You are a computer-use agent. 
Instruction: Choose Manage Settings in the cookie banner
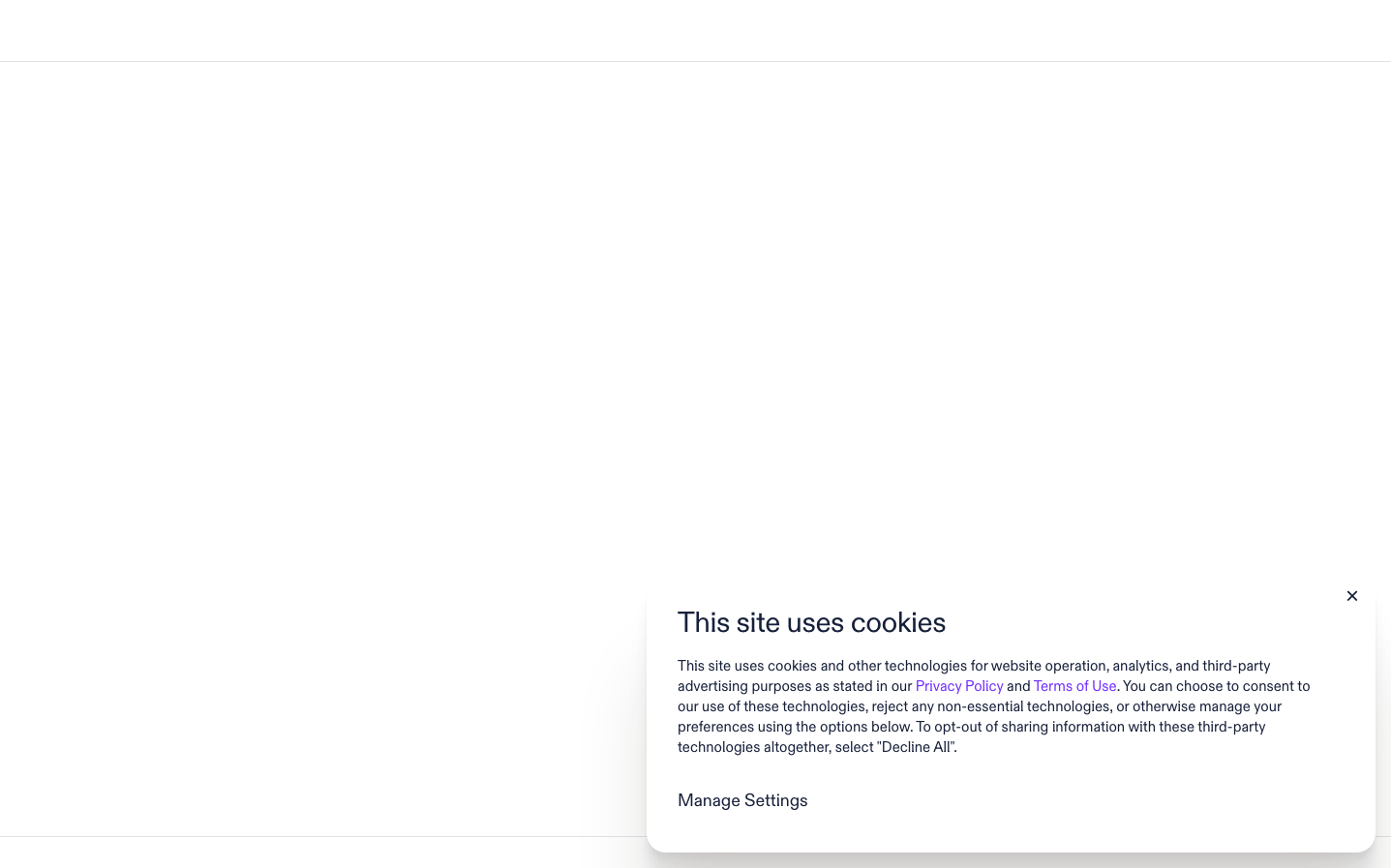click(x=742, y=800)
